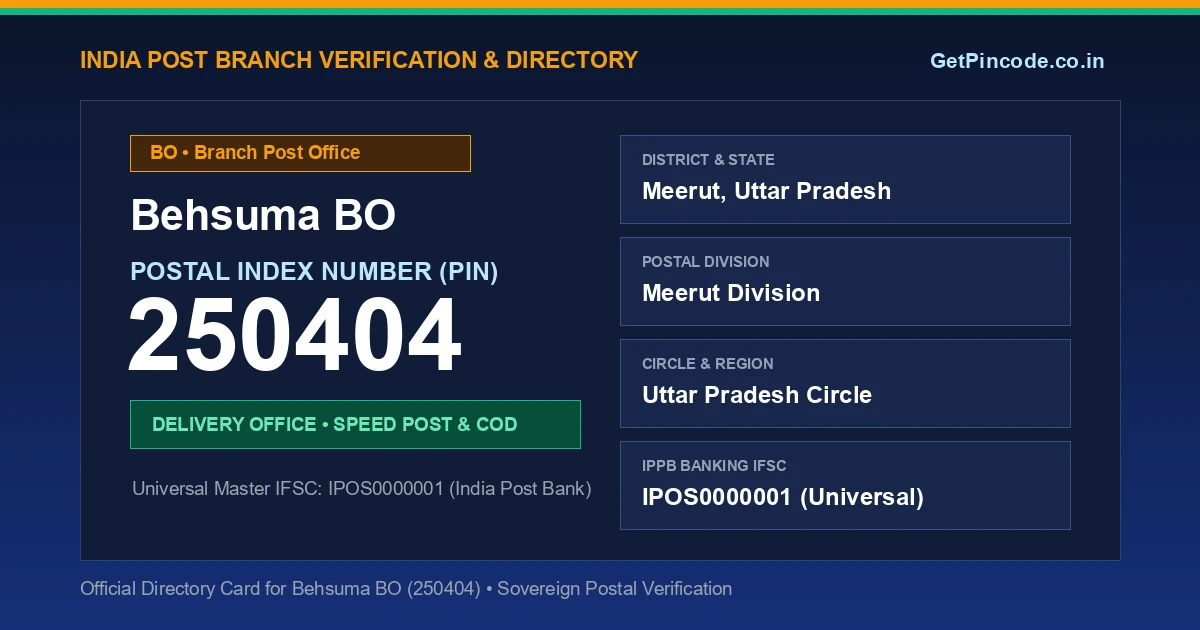Click the District & State label
Screen dimensions: 1200x630
click(x=708, y=160)
